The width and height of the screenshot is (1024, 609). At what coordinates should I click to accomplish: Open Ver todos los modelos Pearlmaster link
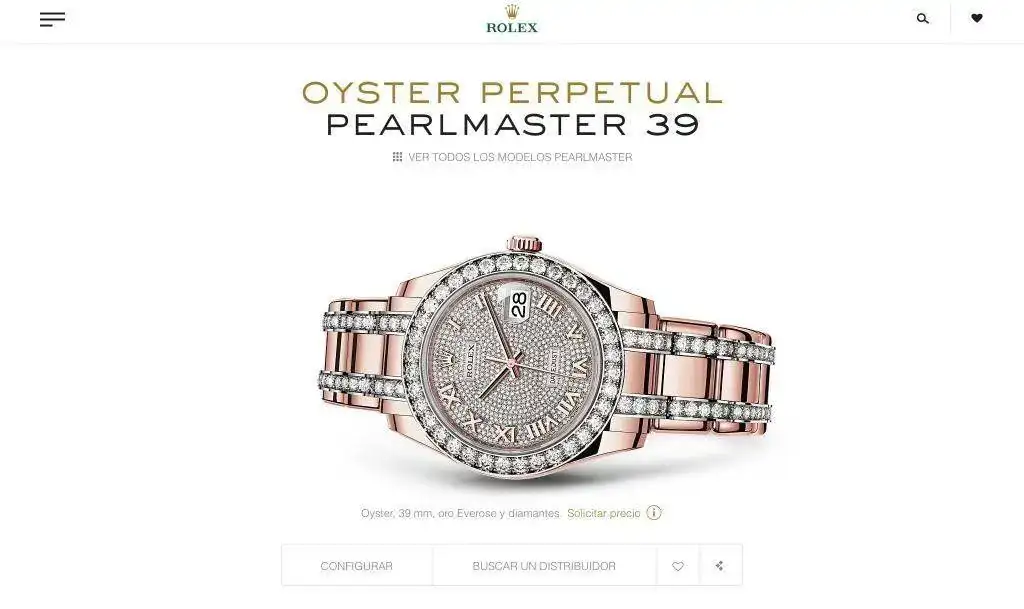click(x=520, y=157)
